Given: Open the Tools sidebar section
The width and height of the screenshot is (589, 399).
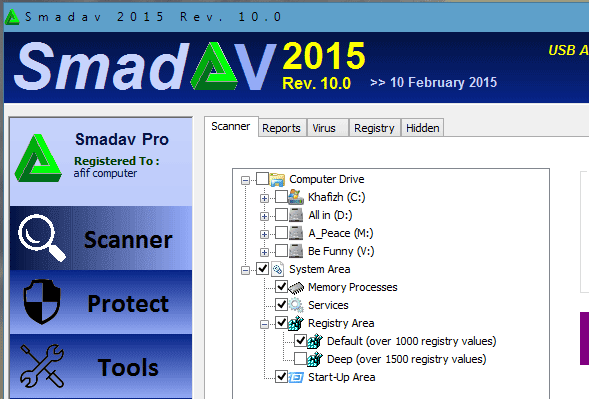Looking at the screenshot, I should pos(101,366).
